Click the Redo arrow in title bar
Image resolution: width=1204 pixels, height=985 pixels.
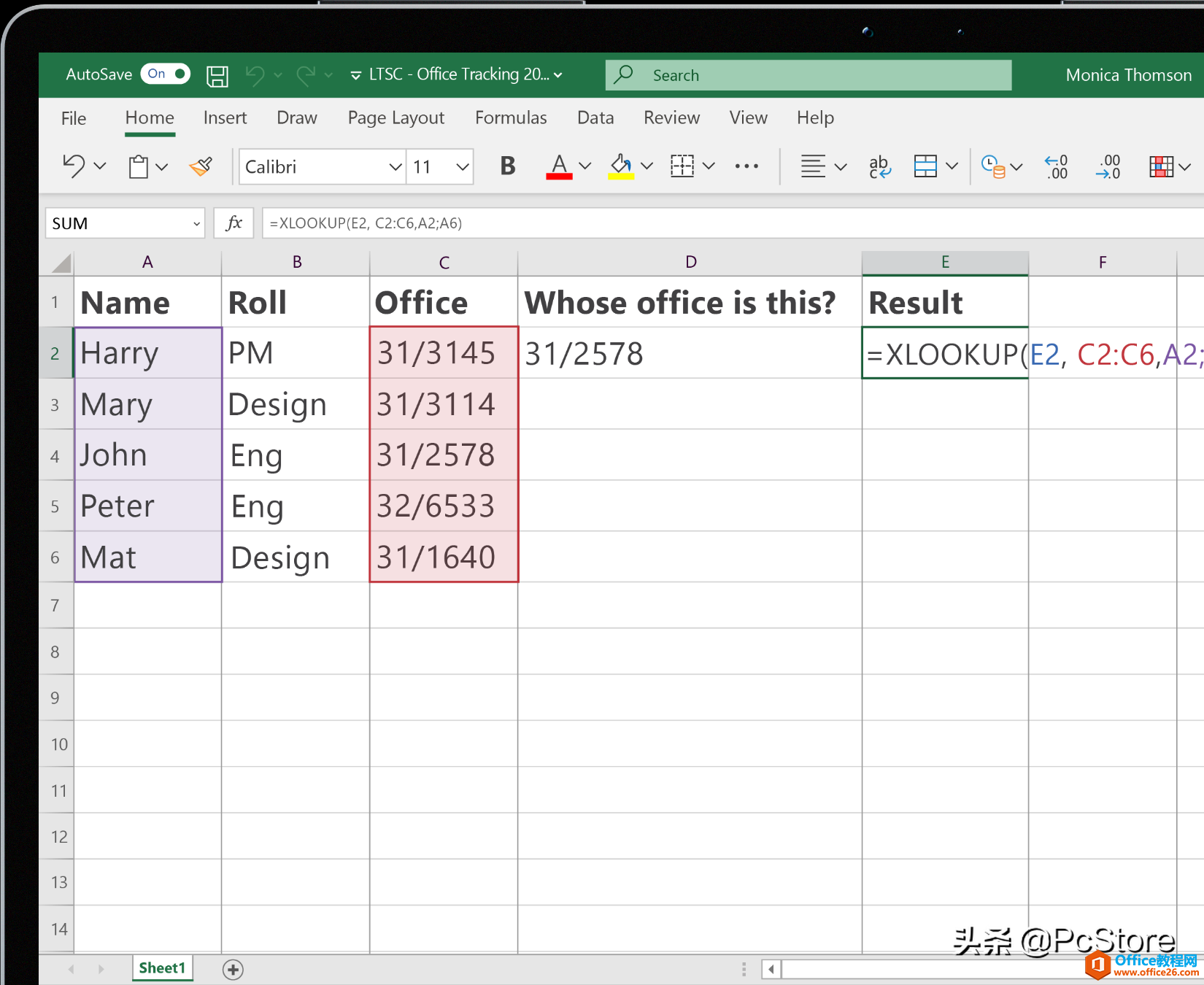click(306, 74)
